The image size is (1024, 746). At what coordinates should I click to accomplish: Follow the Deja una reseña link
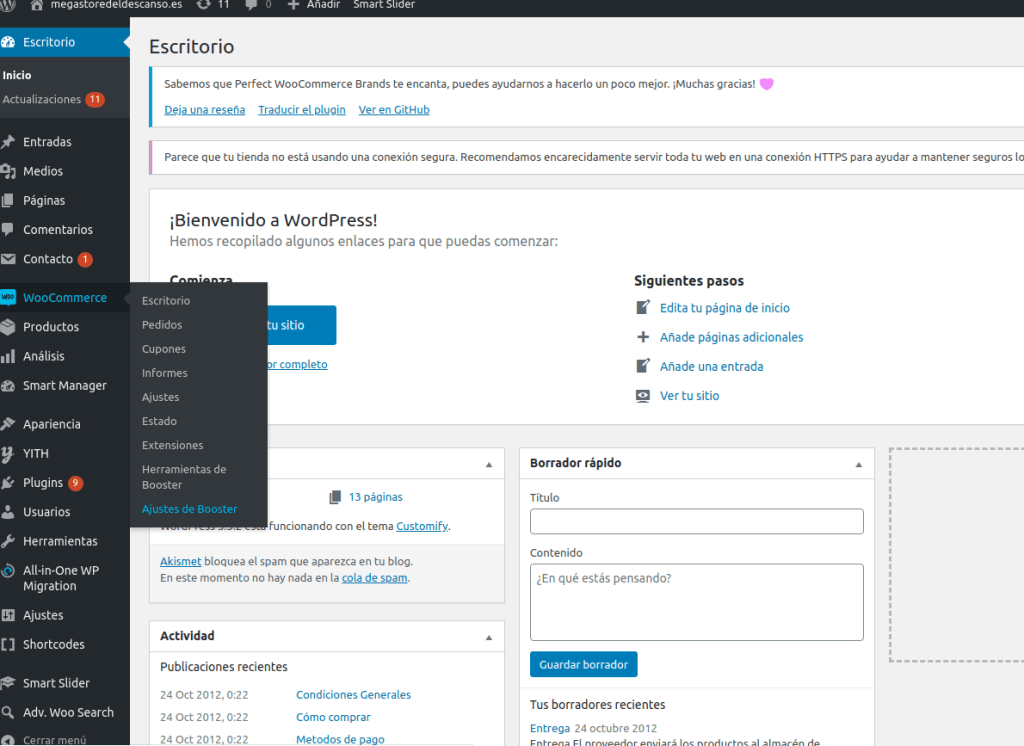pyautogui.click(x=204, y=110)
